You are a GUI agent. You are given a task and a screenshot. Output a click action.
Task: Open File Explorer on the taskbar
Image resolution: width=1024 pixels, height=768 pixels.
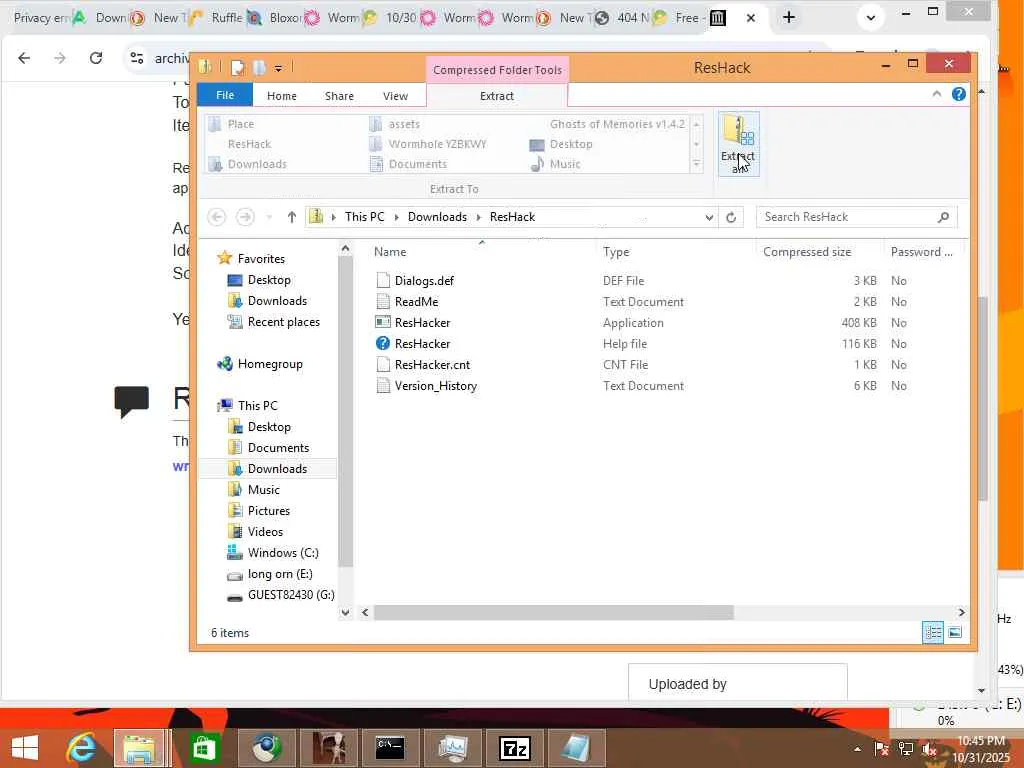[139, 748]
